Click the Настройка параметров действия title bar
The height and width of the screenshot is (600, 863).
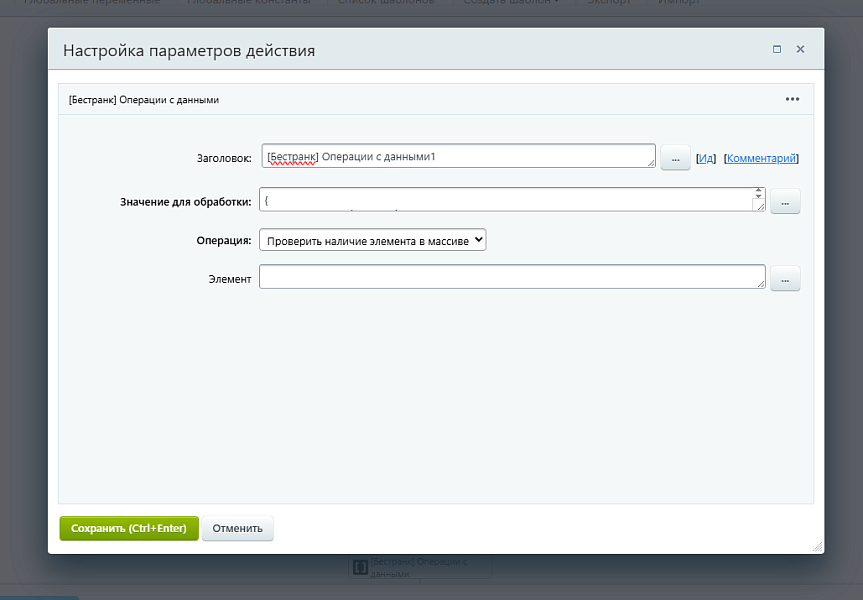click(400, 50)
